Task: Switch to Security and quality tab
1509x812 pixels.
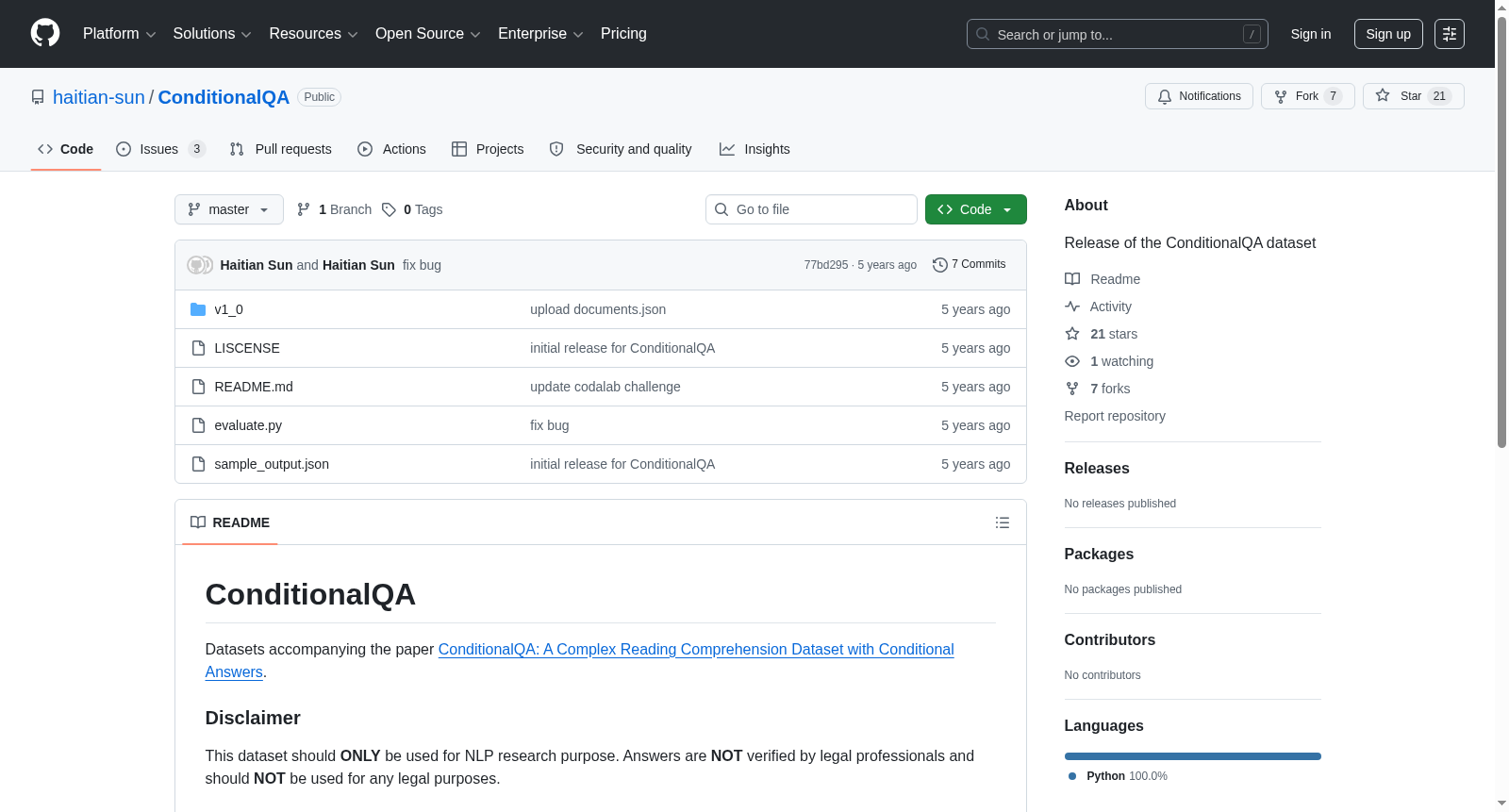Action: 621,149
